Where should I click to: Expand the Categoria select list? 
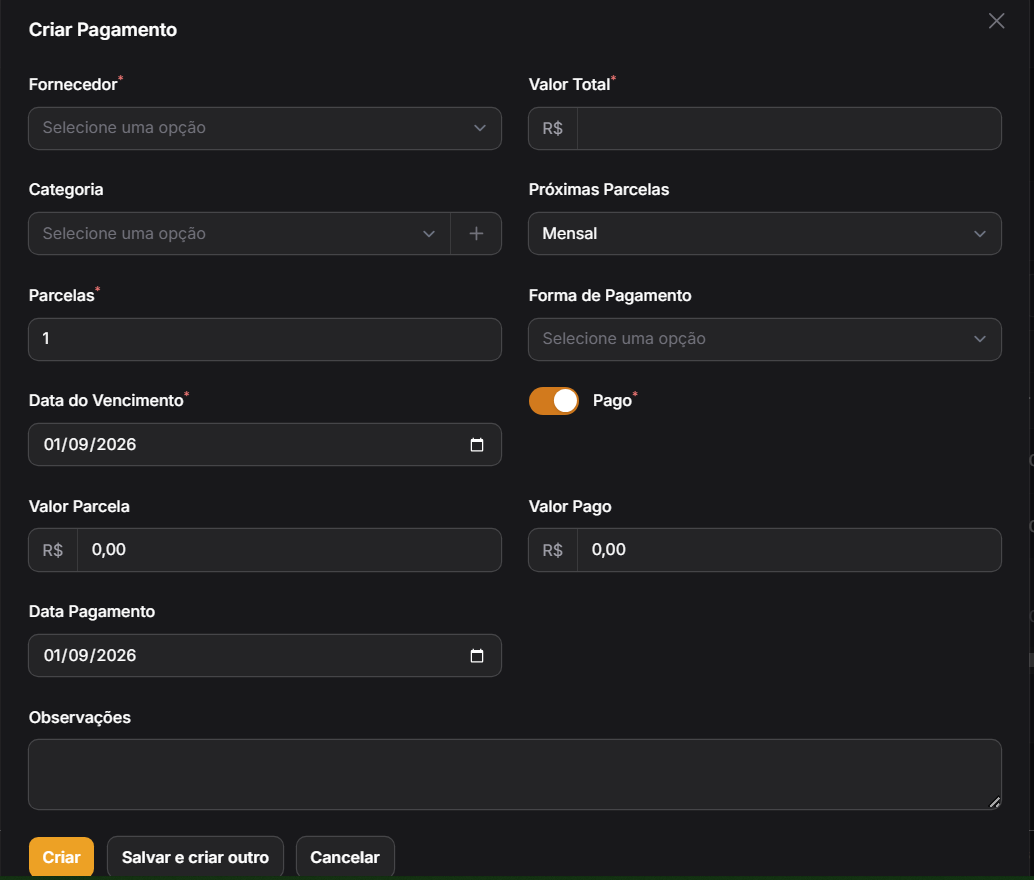pos(239,234)
